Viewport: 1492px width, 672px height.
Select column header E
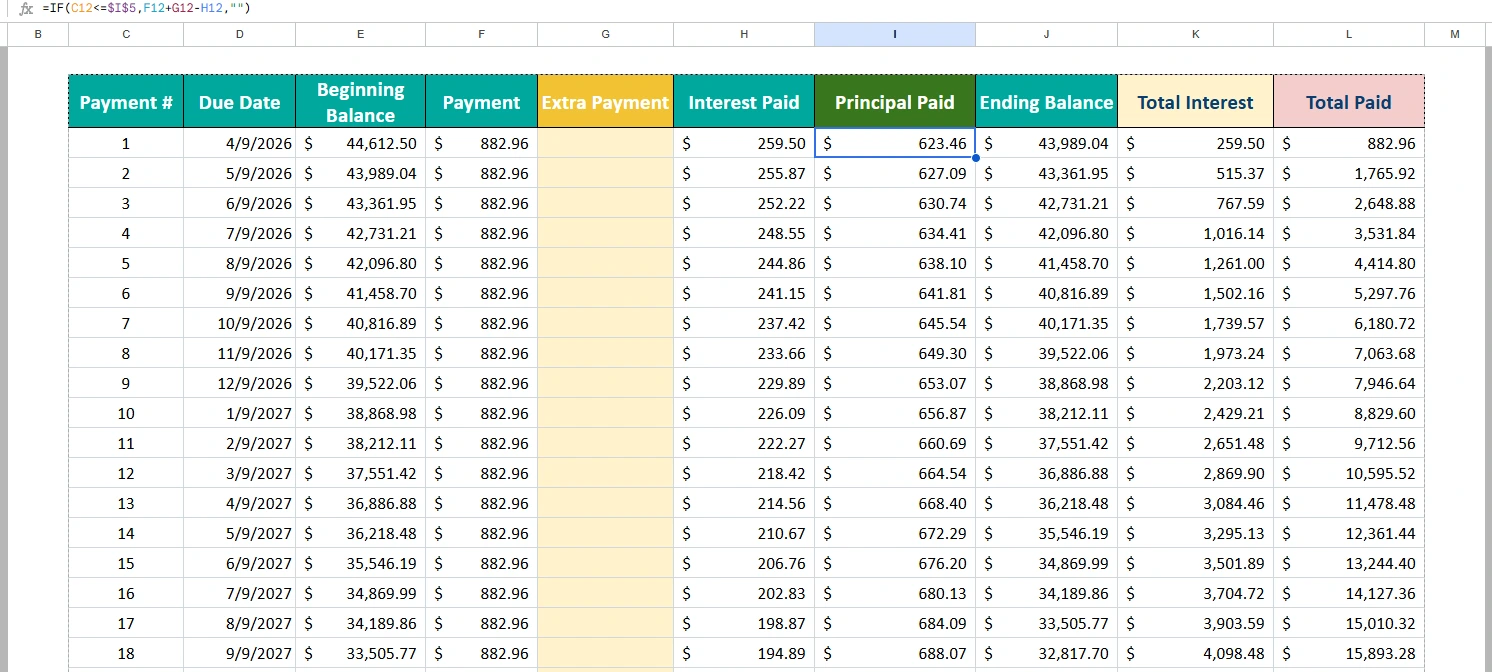[x=360, y=34]
